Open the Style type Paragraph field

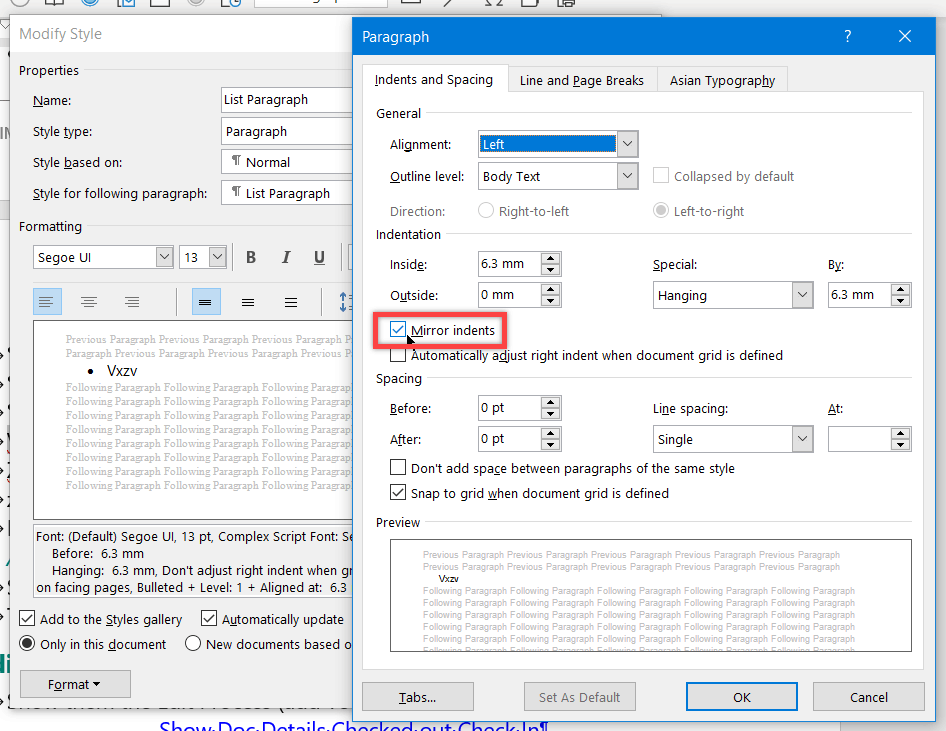pos(287,131)
